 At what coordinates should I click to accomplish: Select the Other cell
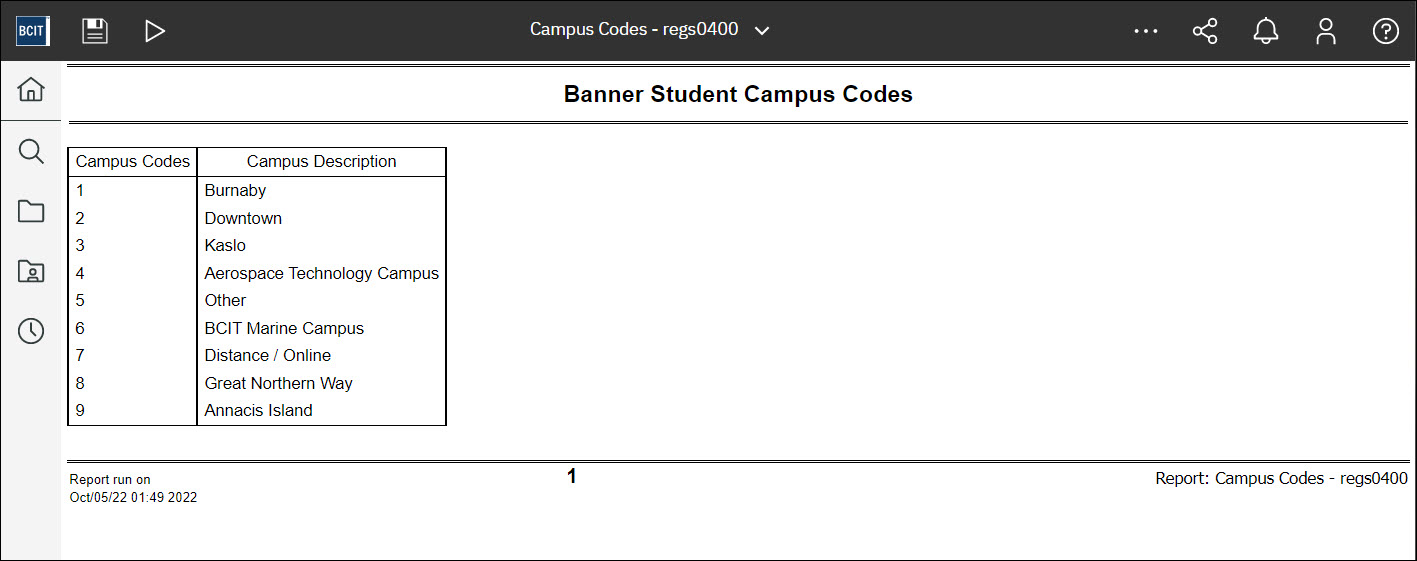click(322, 300)
